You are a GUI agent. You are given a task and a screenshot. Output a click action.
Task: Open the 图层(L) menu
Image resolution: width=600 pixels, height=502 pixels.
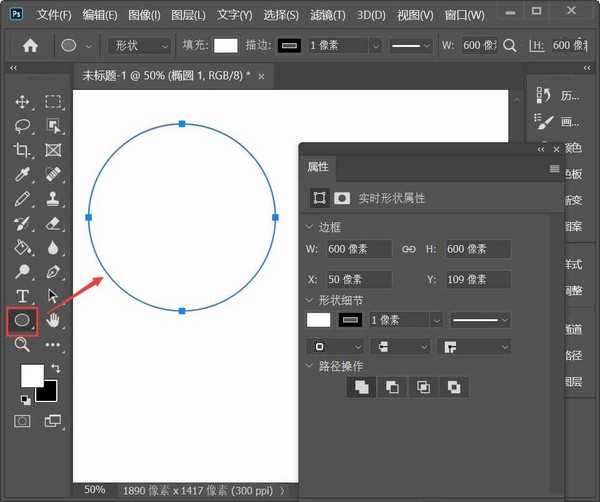(x=187, y=15)
